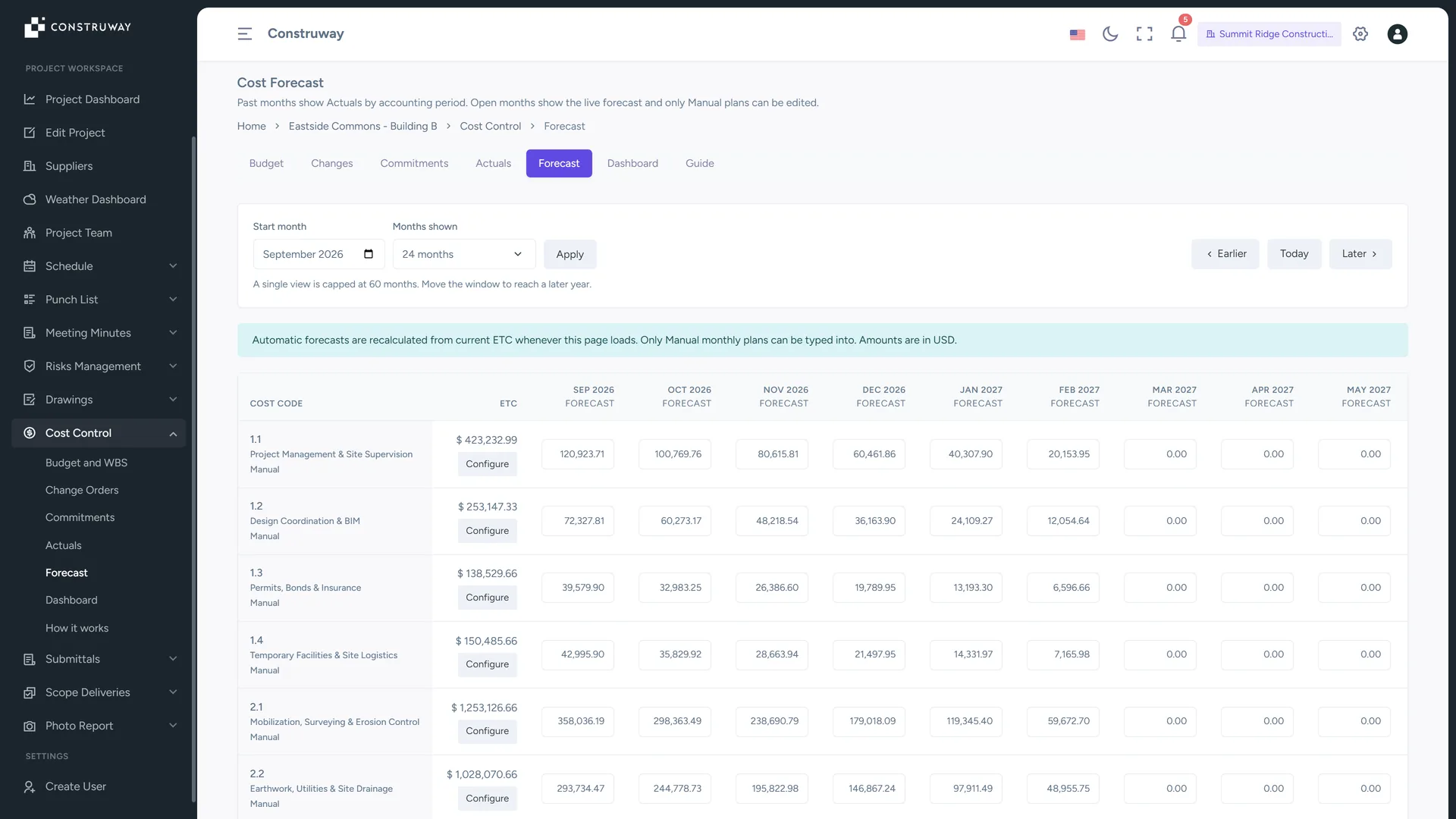Click the Home breadcrumb link

[251, 126]
